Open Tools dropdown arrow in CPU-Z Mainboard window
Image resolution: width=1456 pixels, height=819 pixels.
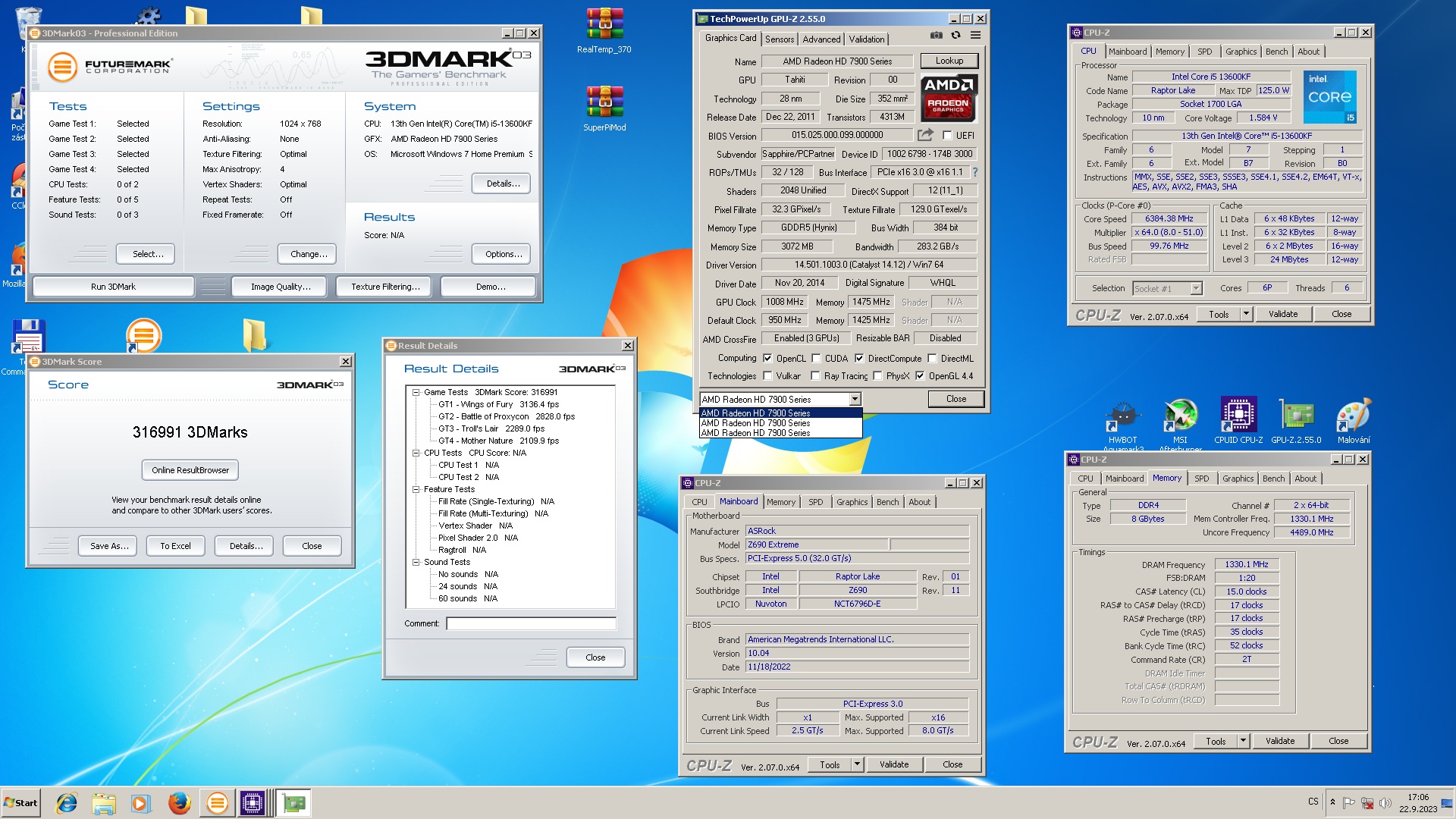[857, 764]
